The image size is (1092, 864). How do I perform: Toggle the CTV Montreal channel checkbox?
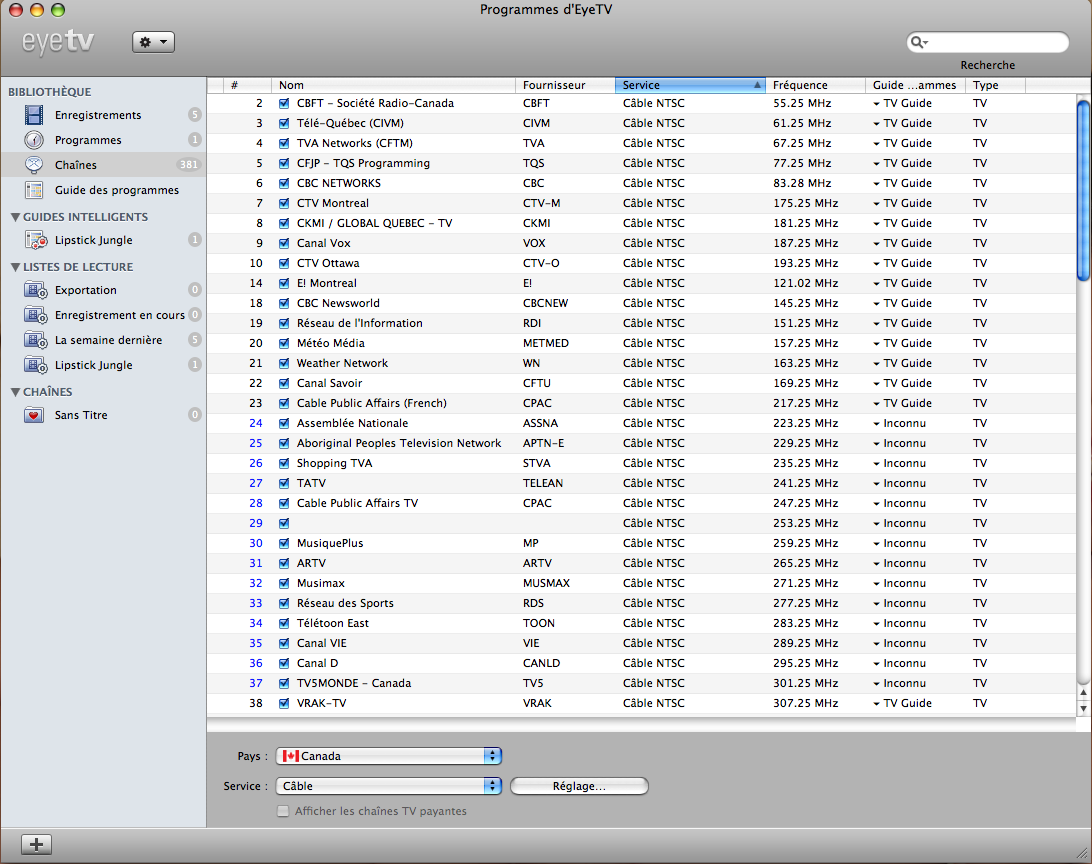point(283,203)
